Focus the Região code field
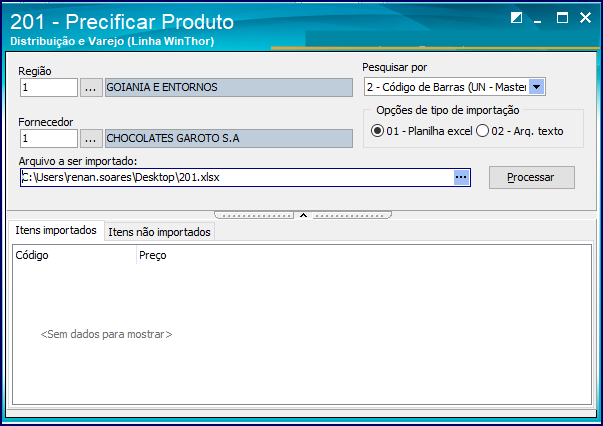Viewport: 603px width, 426px height. tap(49, 88)
